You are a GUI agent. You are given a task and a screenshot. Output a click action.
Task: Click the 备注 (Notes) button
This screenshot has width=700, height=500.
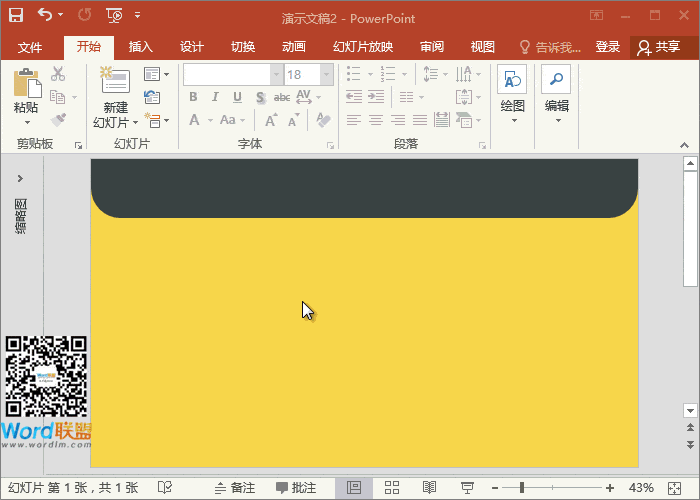(x=234, y=487)
